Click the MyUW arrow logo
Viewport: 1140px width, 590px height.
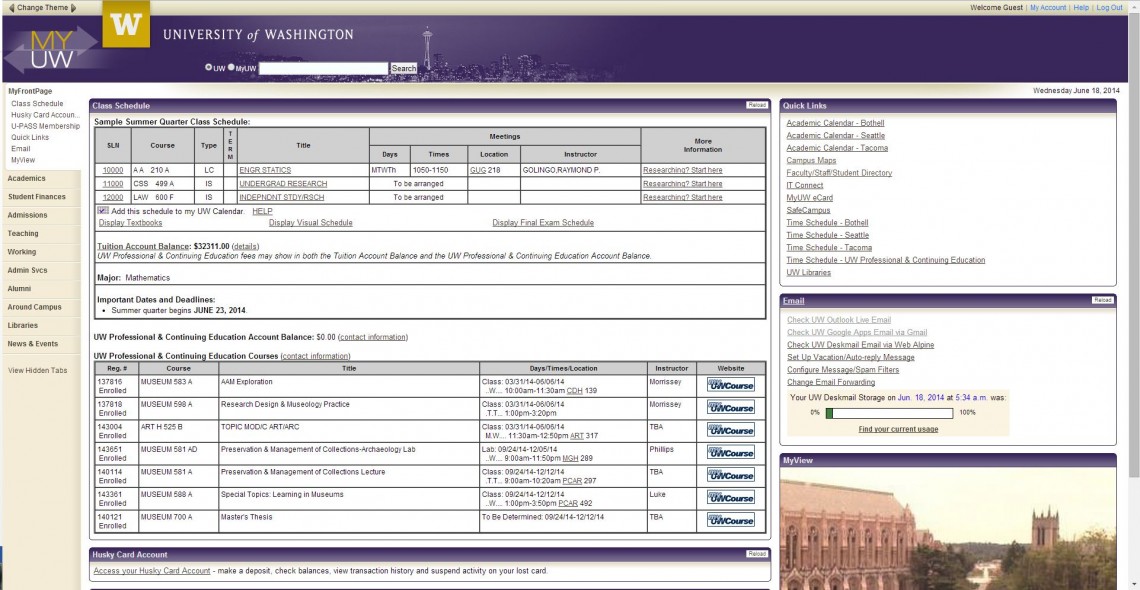(51, 49)
